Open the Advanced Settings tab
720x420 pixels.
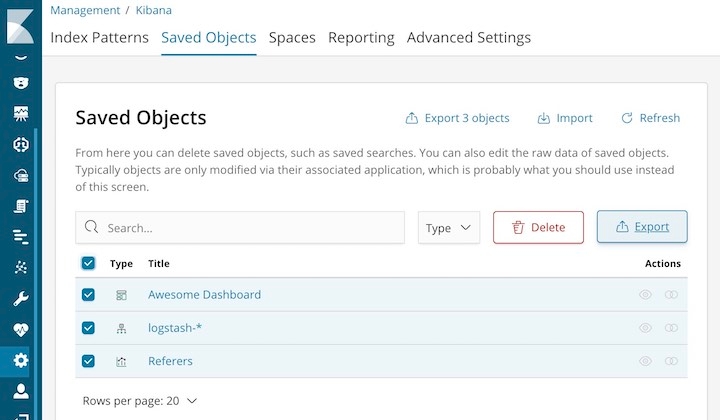[x=469, y=38]
